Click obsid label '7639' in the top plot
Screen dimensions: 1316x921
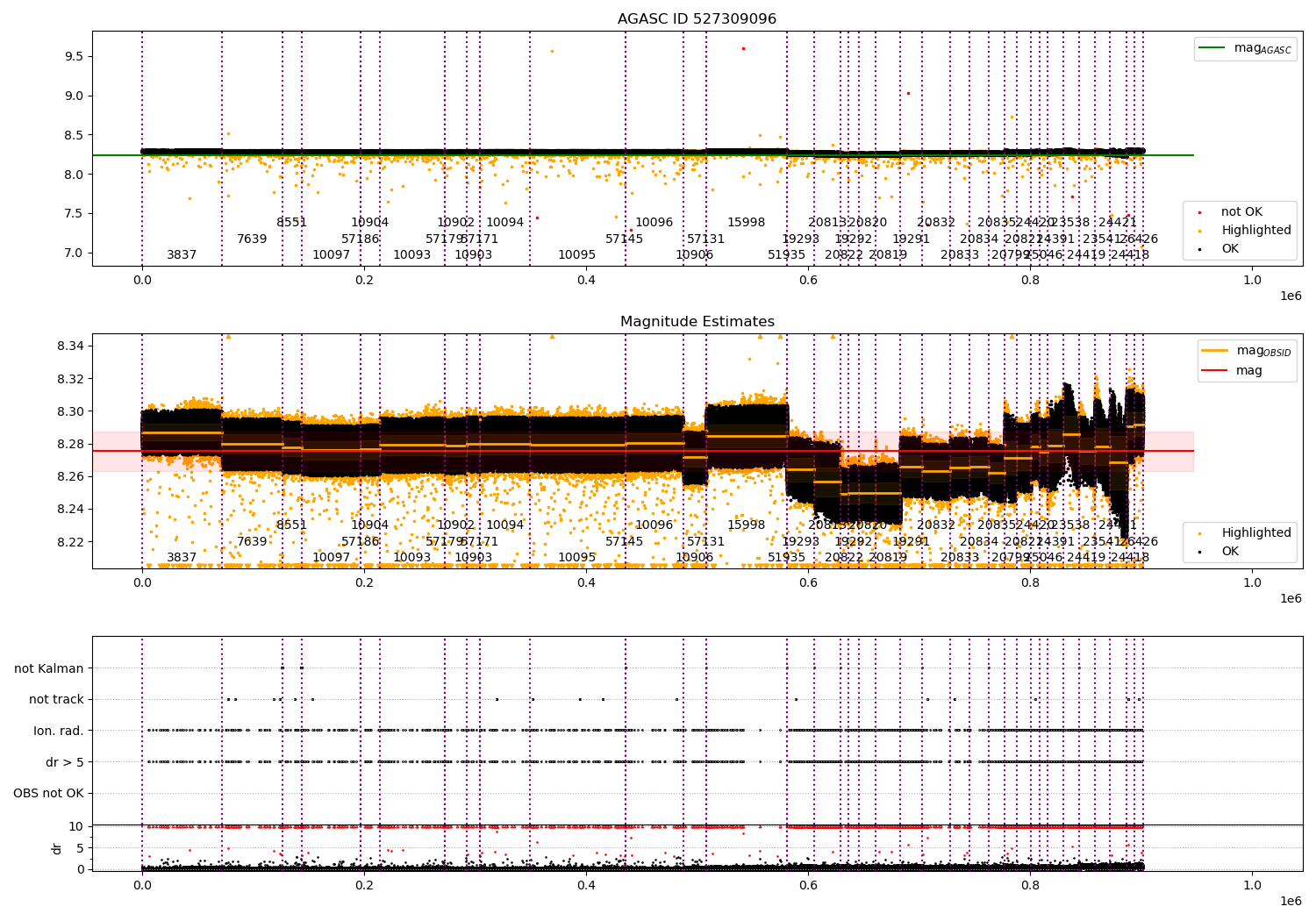(x=252, y=239)
